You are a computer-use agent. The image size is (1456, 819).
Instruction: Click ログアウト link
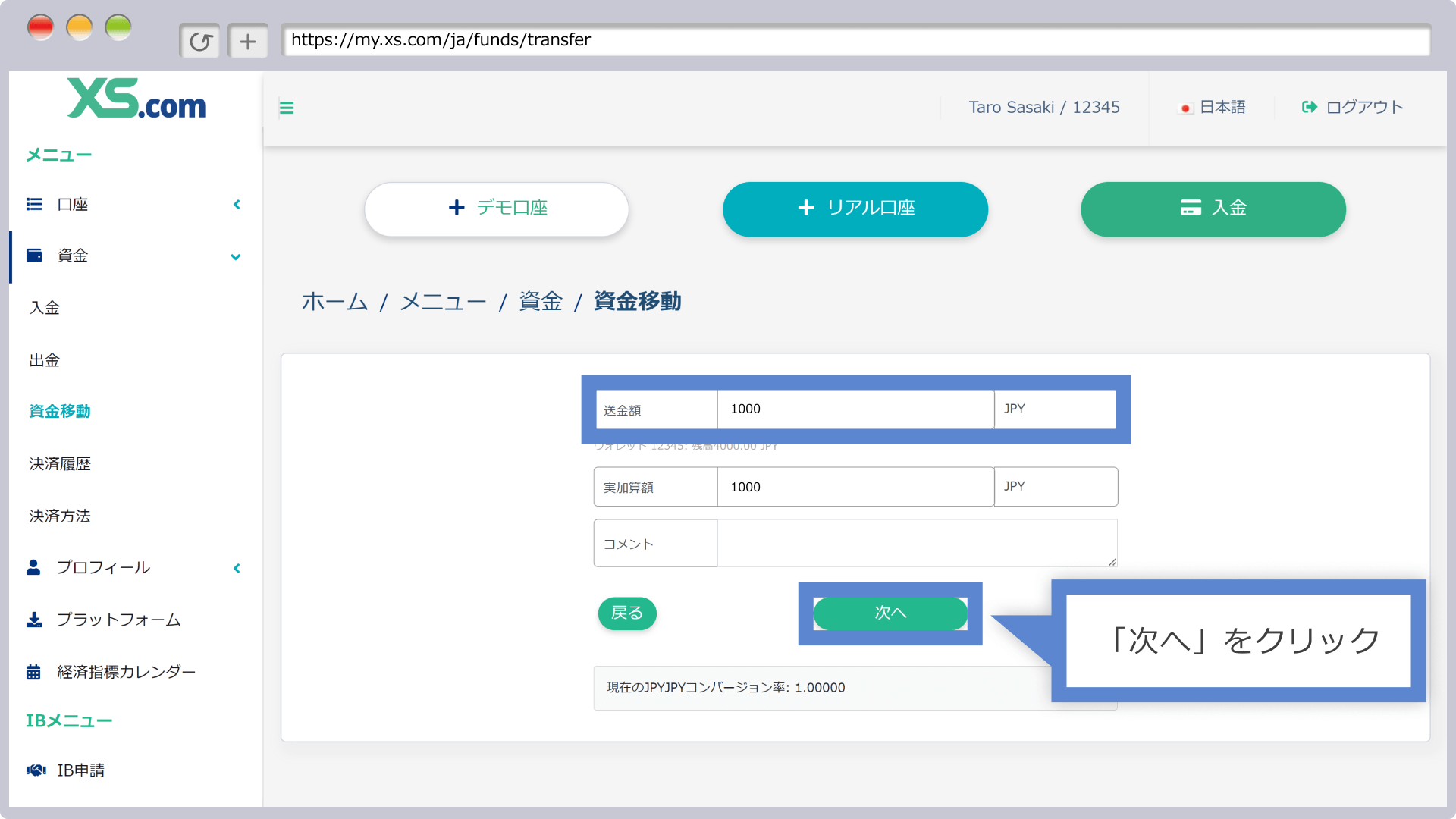(1364, 107)
